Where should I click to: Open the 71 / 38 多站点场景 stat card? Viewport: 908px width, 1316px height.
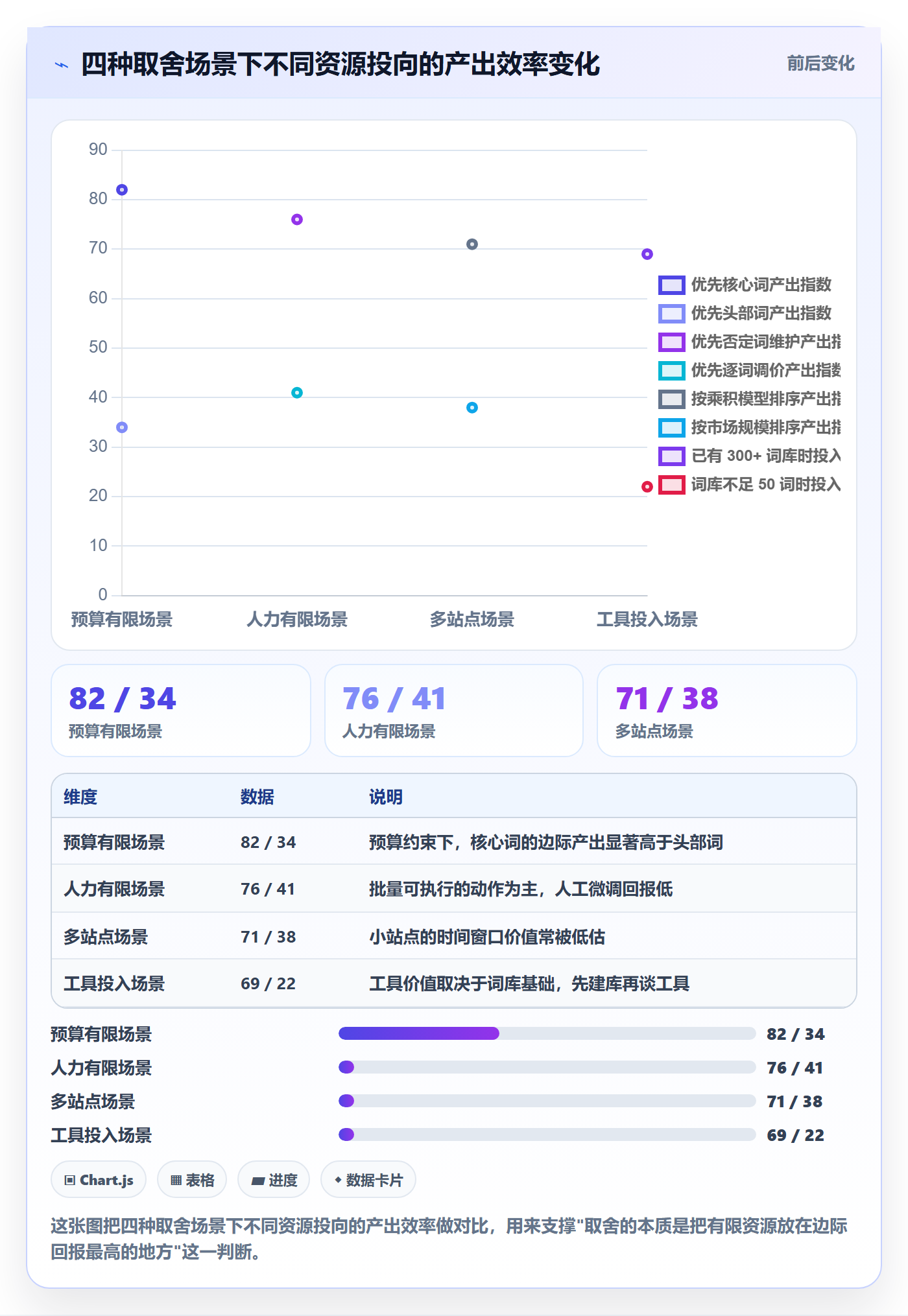(x=727, y=711)
